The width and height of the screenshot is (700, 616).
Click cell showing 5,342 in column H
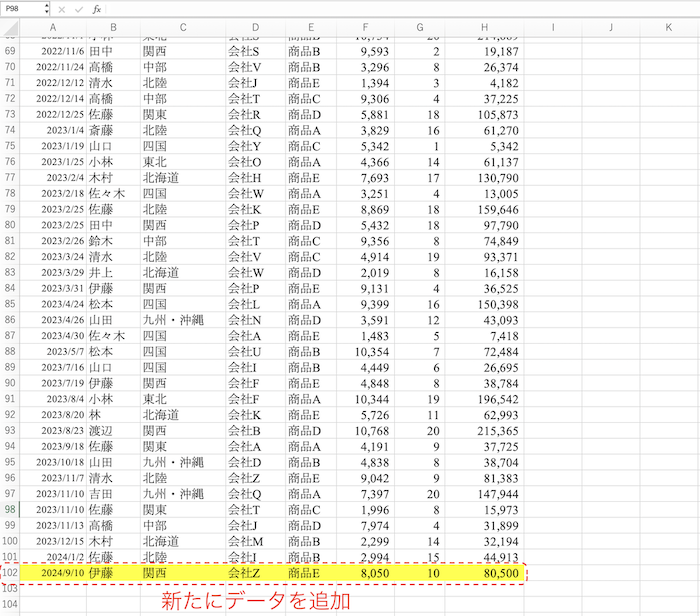pos(484,146)
